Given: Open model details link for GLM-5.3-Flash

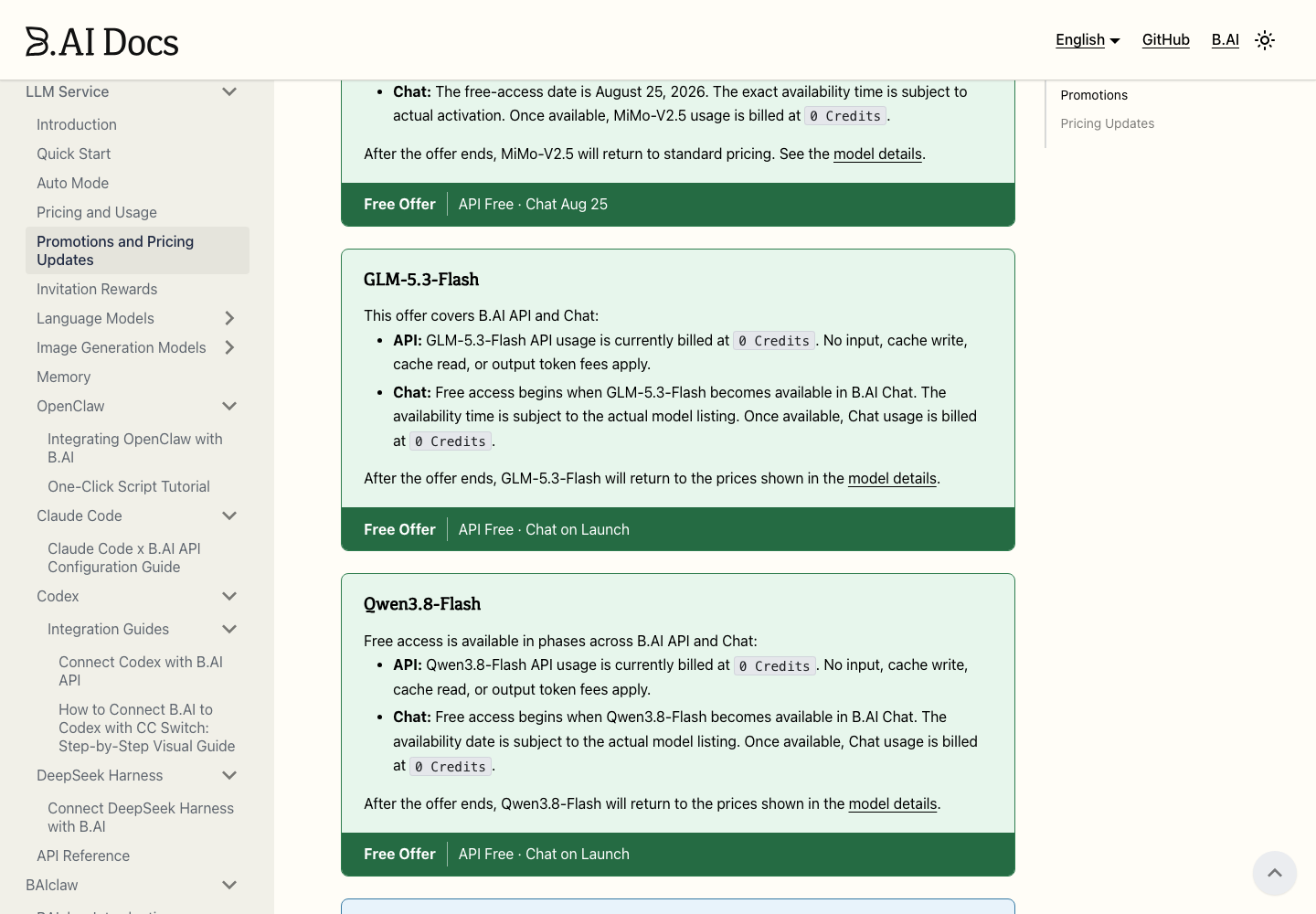Looking at the screenshot, I should [x=892, y=478].
